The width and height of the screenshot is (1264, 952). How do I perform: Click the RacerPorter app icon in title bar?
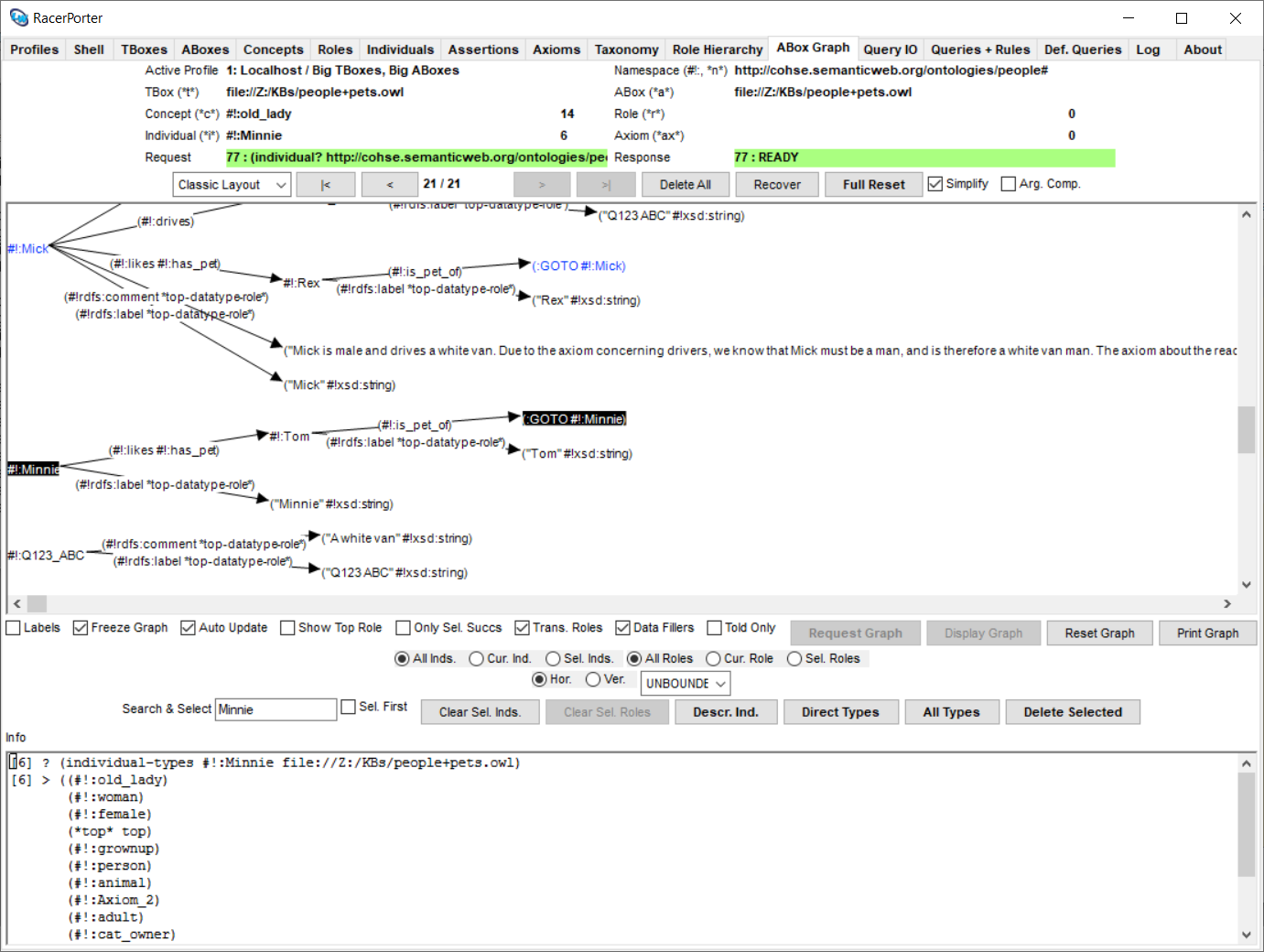coord(18,17)
